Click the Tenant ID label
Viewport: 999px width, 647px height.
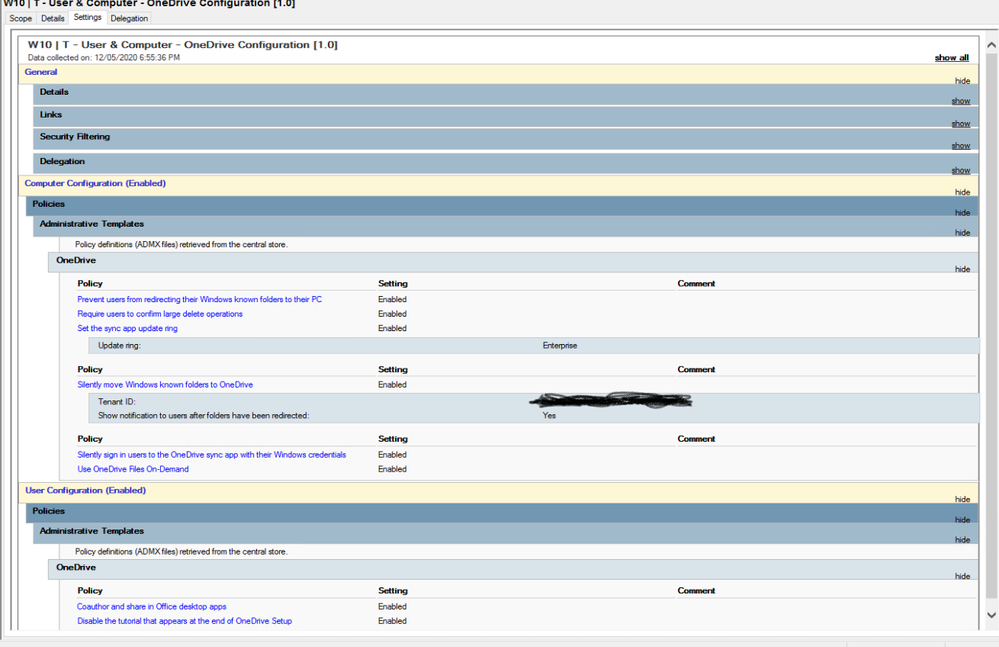pos(117,402)
